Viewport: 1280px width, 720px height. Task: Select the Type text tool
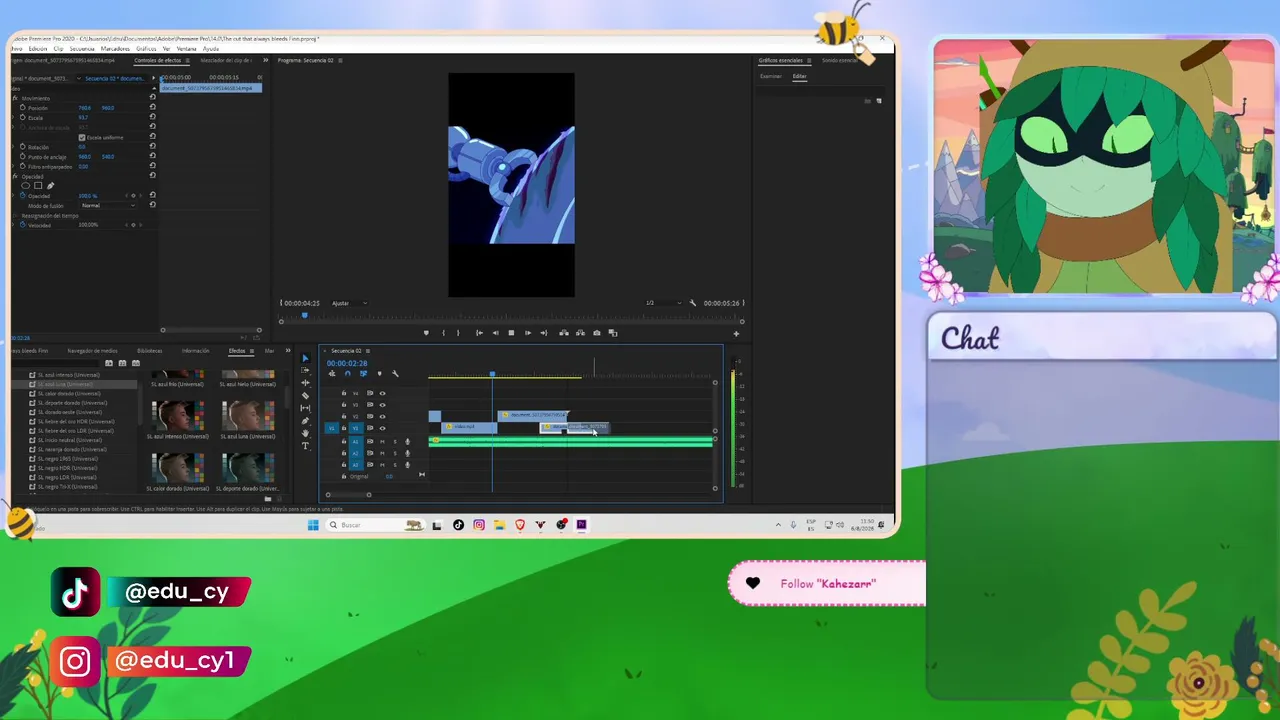[x=305, y=446]
